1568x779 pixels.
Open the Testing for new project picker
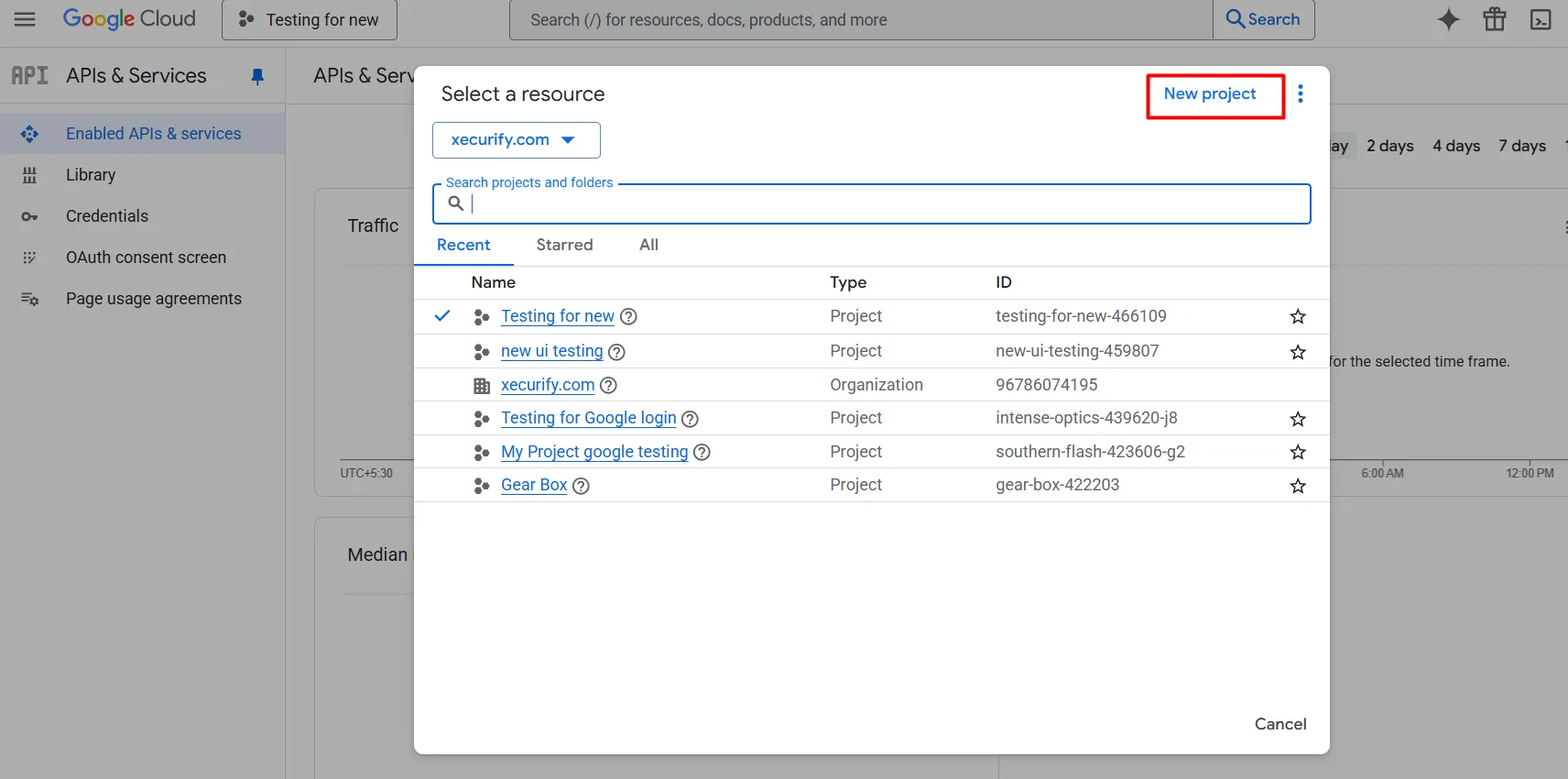(310, 20)
